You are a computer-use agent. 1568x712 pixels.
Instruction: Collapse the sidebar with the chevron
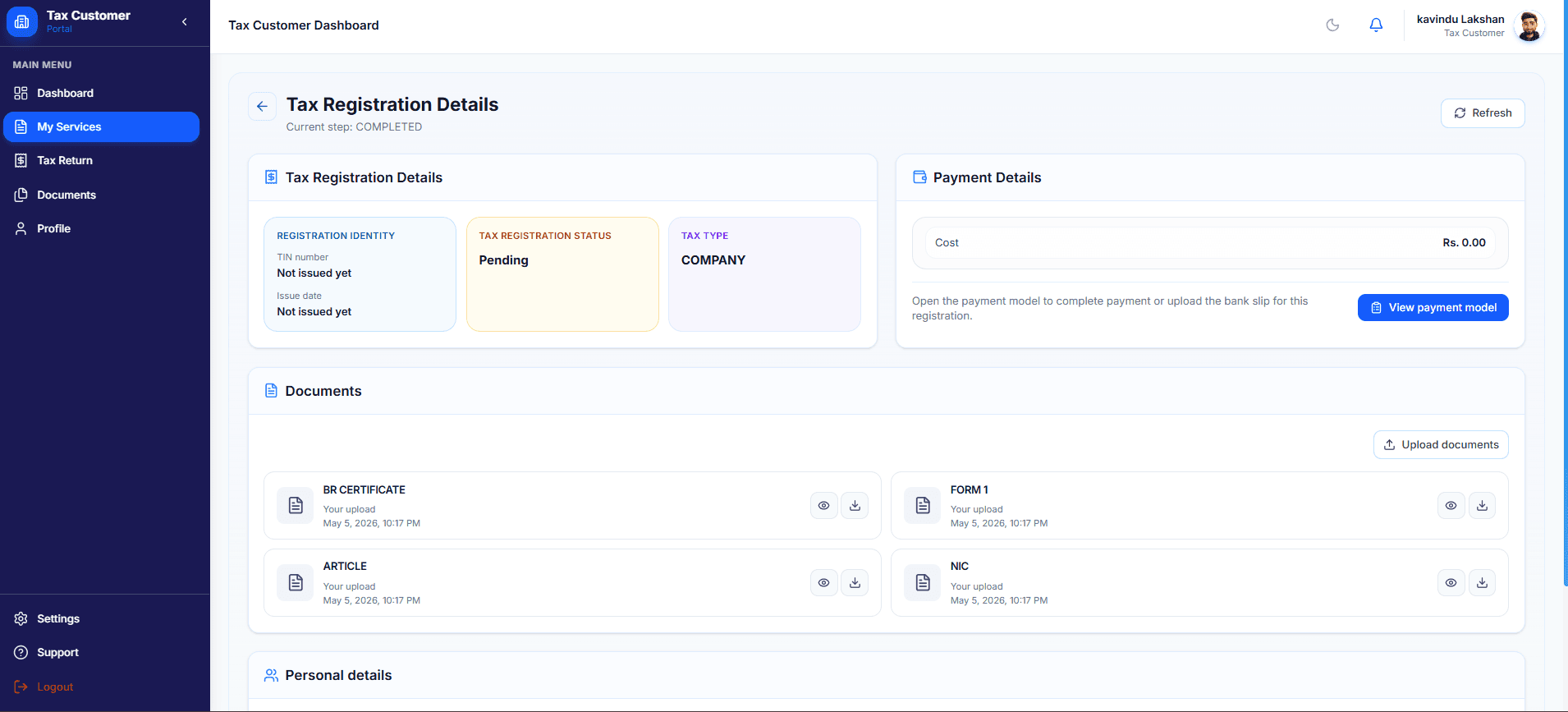(x=185, y=22)
